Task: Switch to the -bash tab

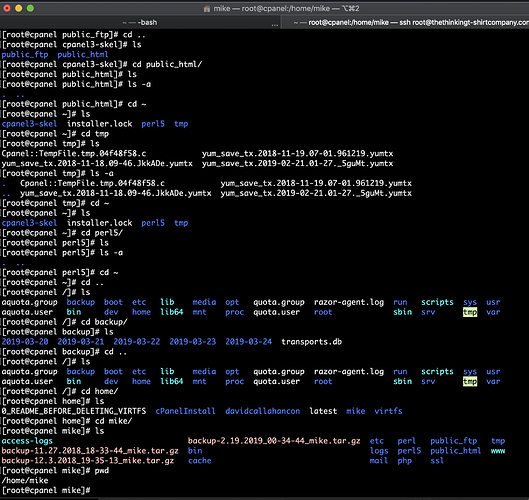Action: click(140, 23)
